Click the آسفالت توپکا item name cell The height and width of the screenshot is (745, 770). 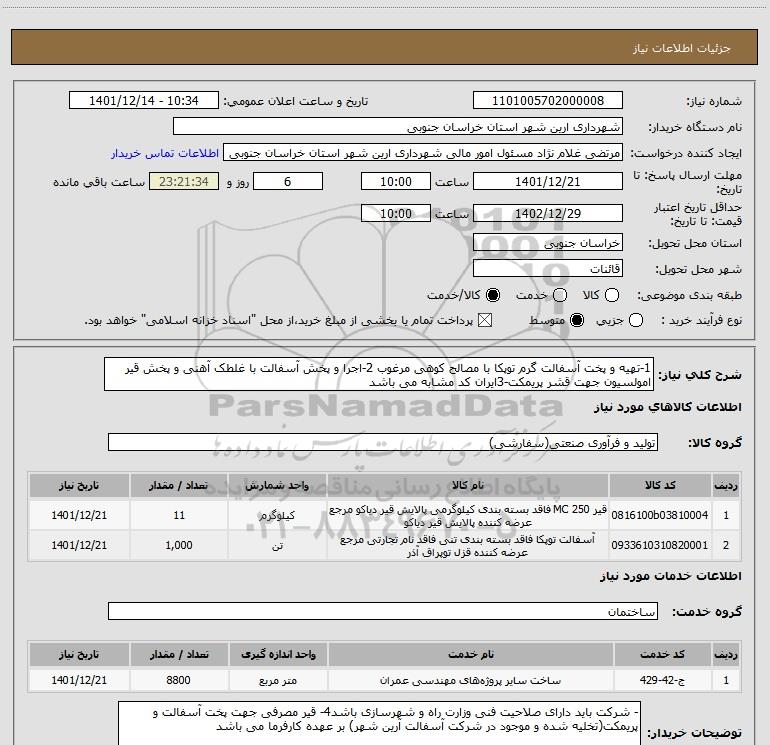468,545
